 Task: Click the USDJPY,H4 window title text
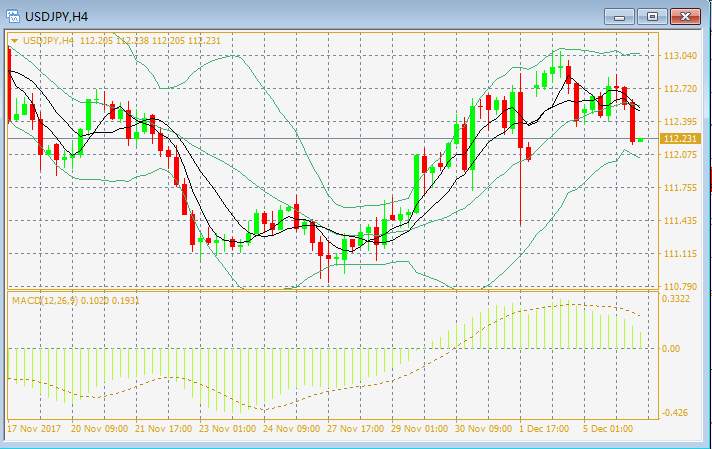pos(56,17)
